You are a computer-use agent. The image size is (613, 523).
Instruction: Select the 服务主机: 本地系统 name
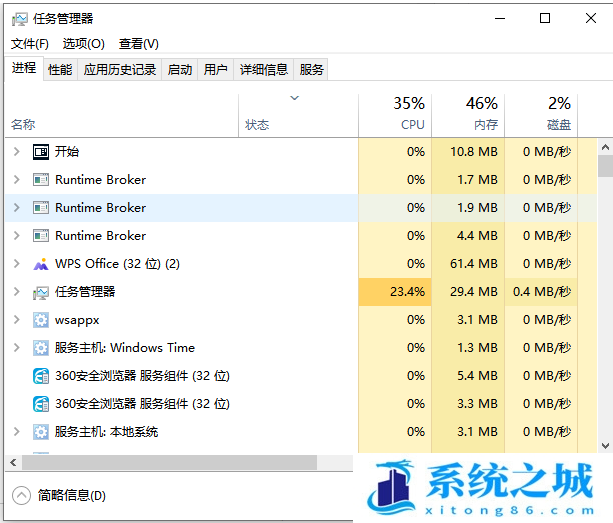point(106,432)
